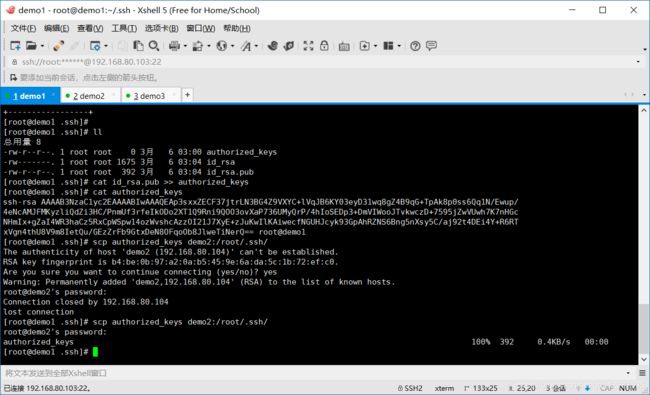Open the 工具(T) menu

pos(124,28)
